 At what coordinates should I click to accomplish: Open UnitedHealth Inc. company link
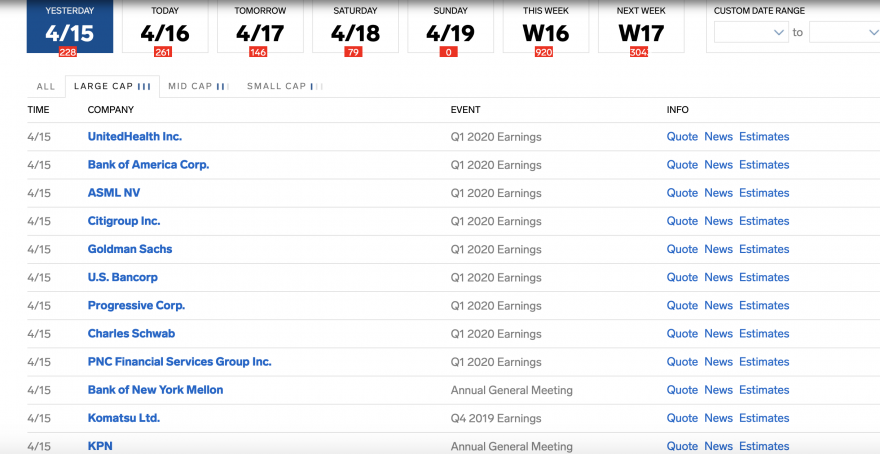[135, 136]
